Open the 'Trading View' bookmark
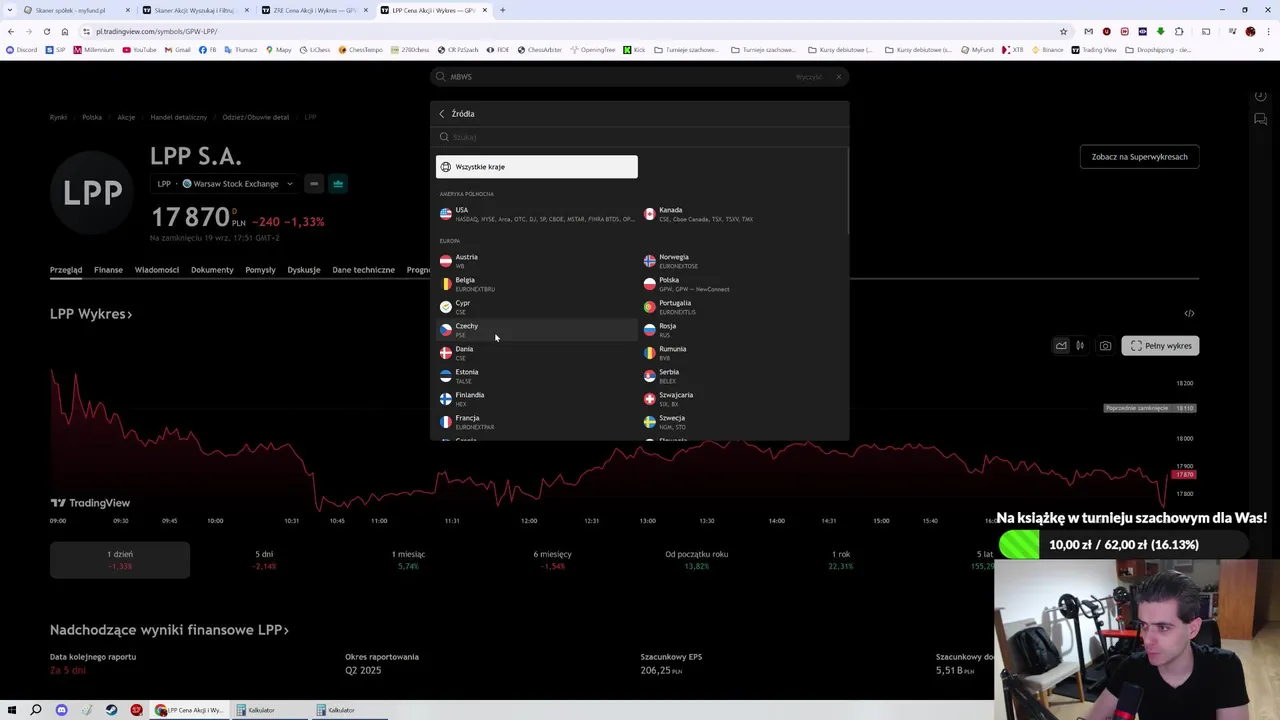1280x720 pixels. (x=1094, y=50)
